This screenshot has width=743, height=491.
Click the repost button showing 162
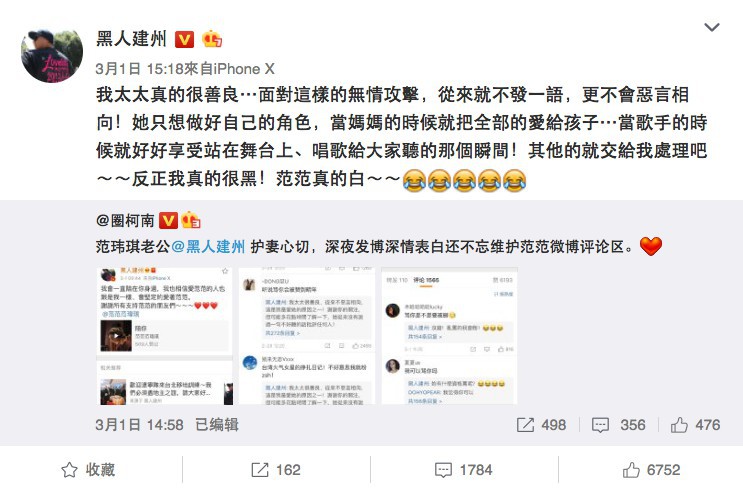[x=276, y=470]
